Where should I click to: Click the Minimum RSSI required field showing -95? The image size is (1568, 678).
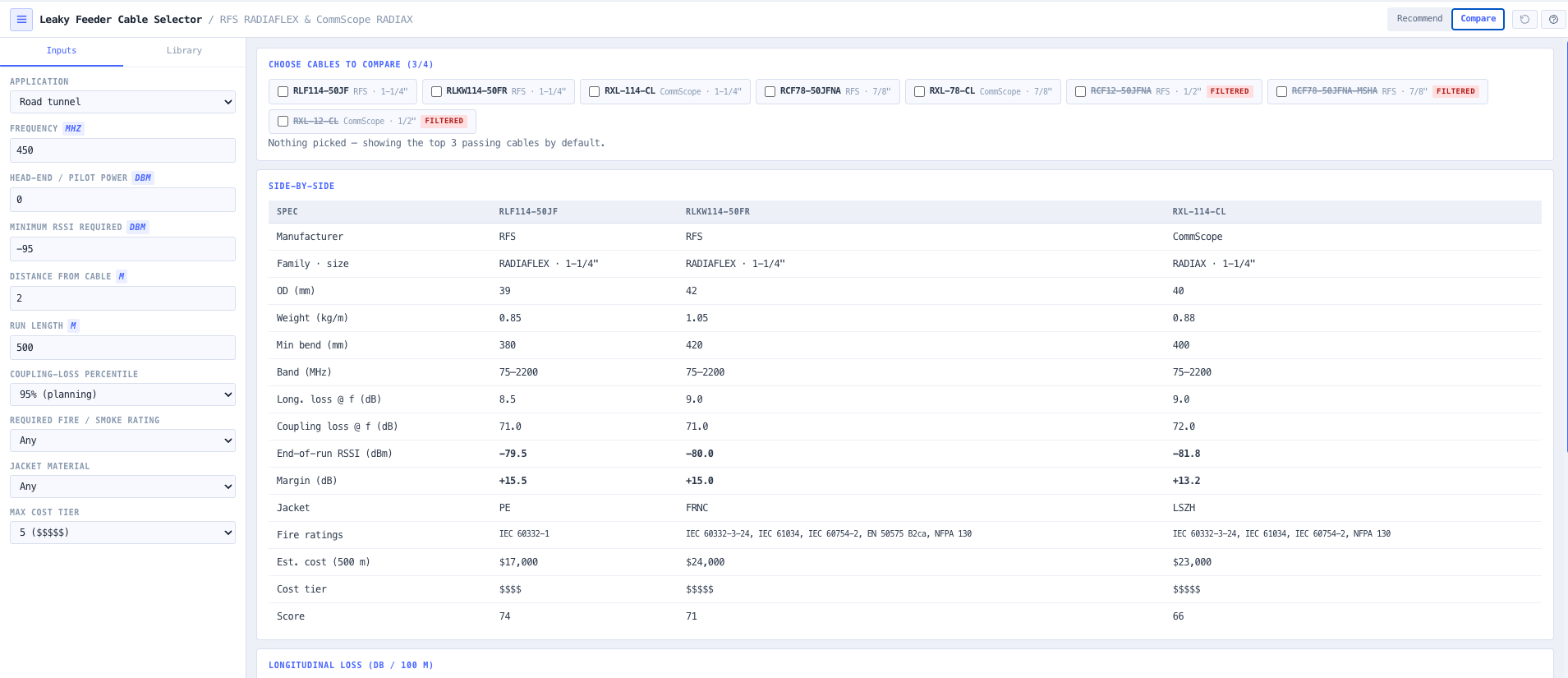click(122, 249)
